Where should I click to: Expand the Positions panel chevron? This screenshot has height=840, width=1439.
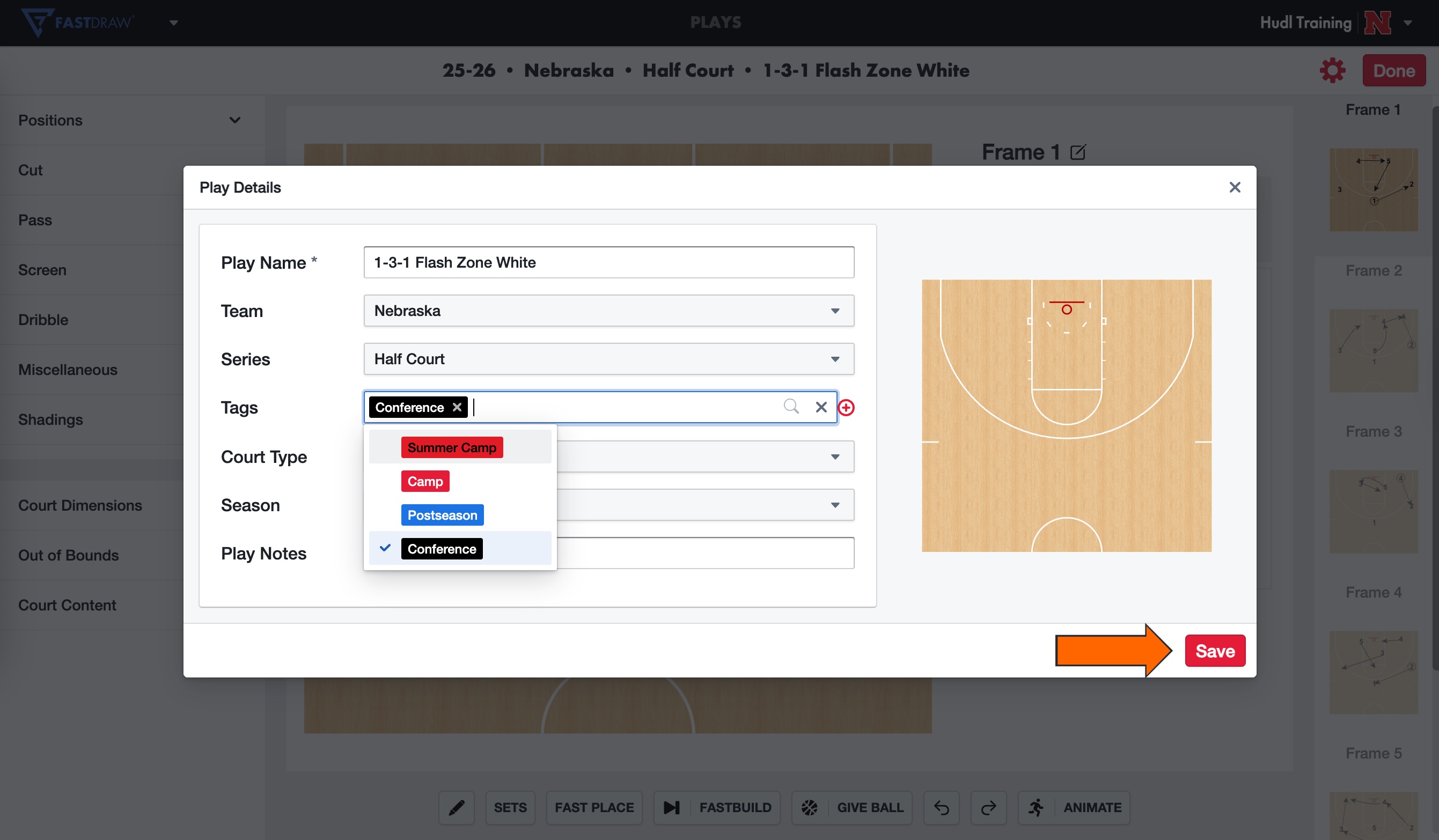(234, 120)
